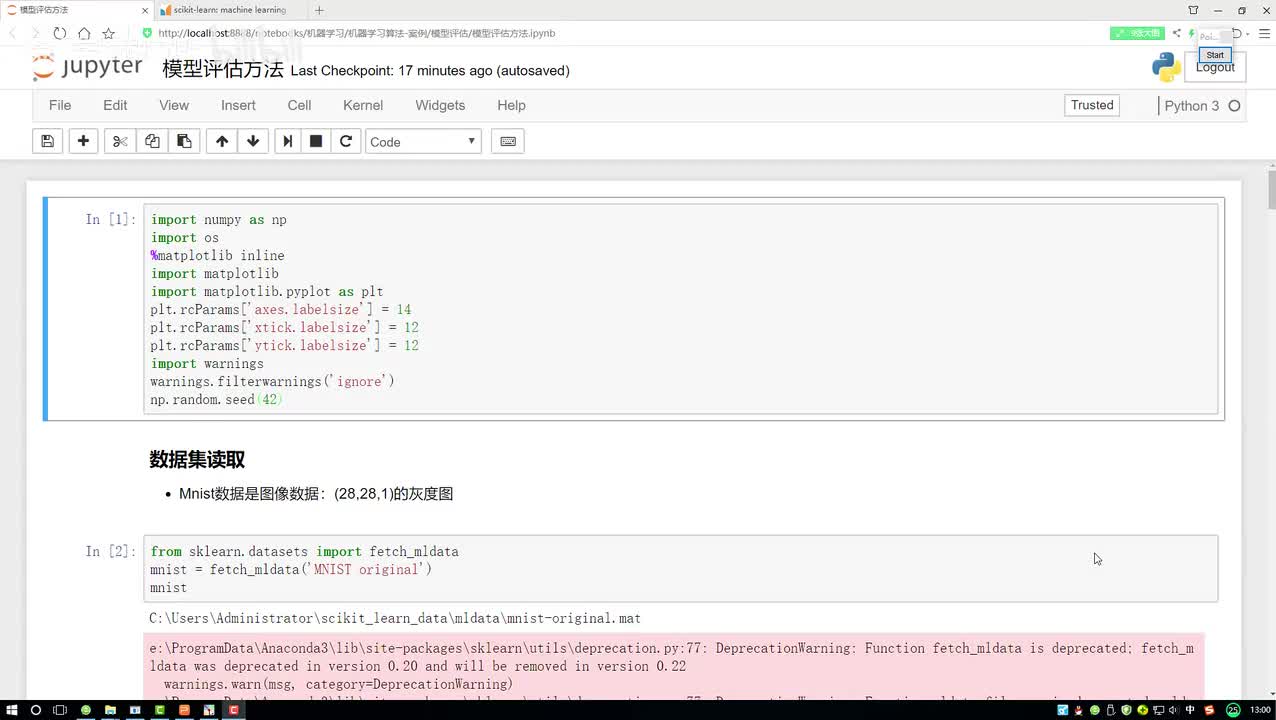
Task: Click the Cortana search circle on the taskbar
Action: 35,710
